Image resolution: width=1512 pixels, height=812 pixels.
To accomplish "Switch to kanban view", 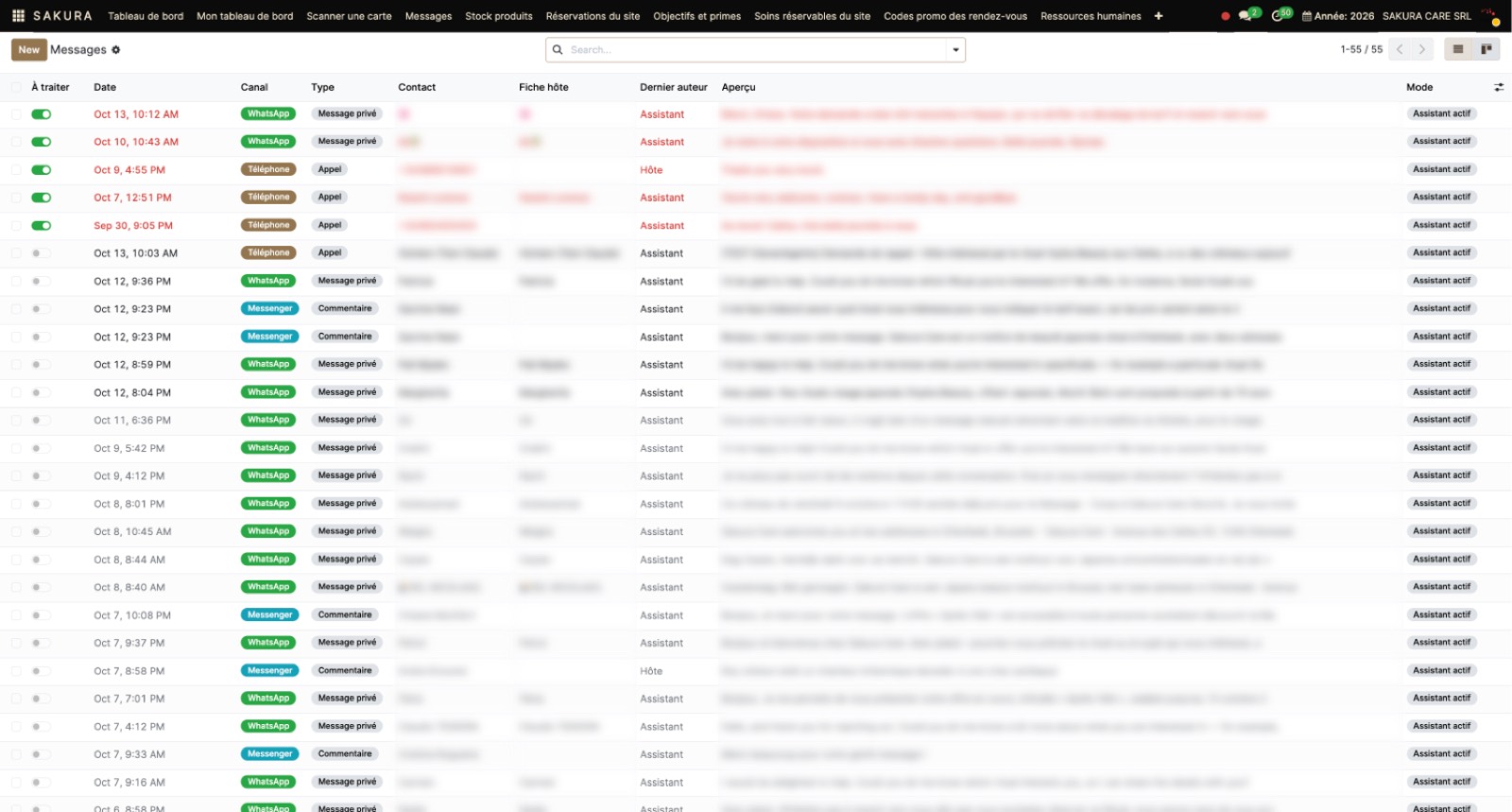I will (x=1486, y=49).
